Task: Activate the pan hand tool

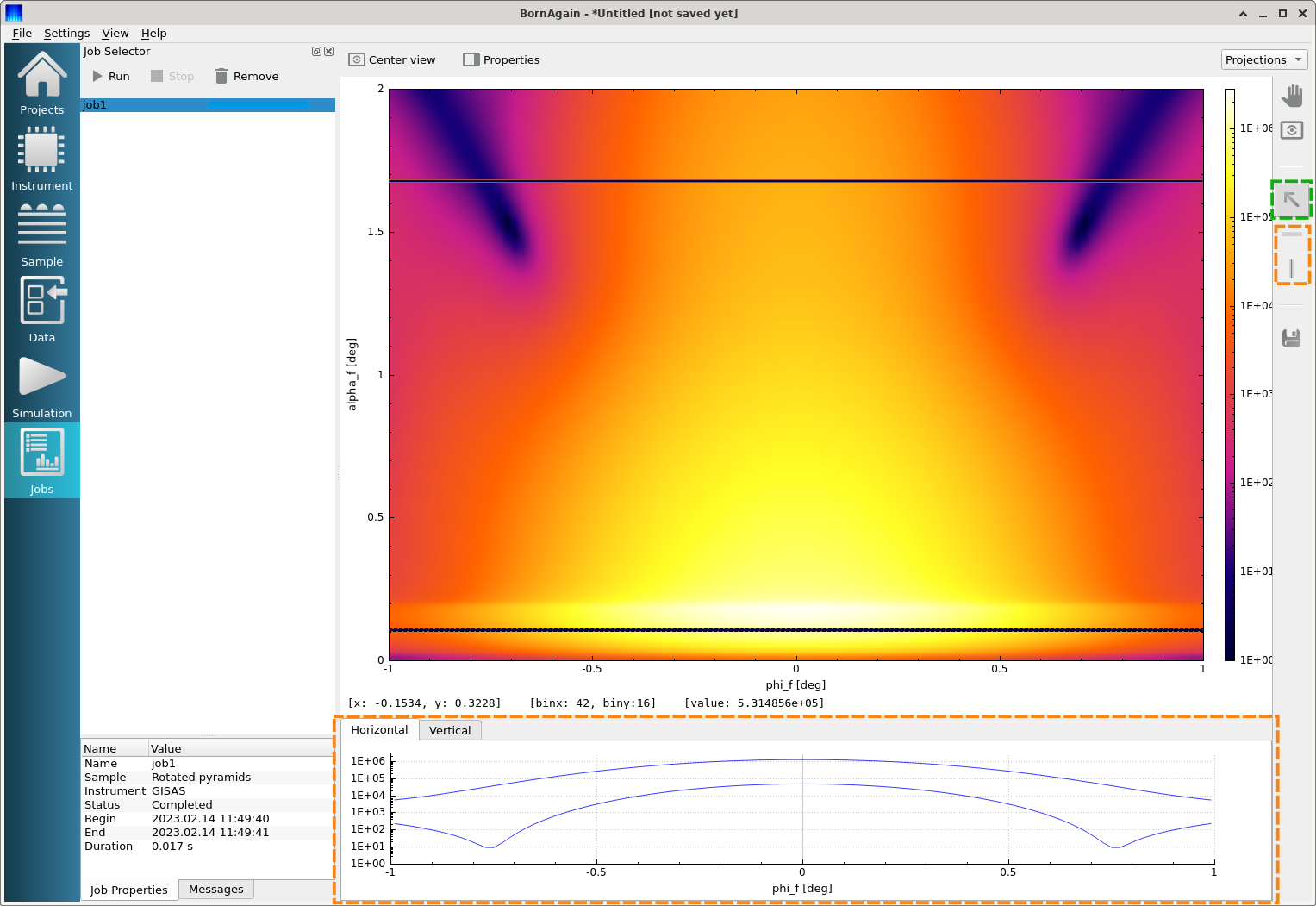Action: (x=1291, y=96)
